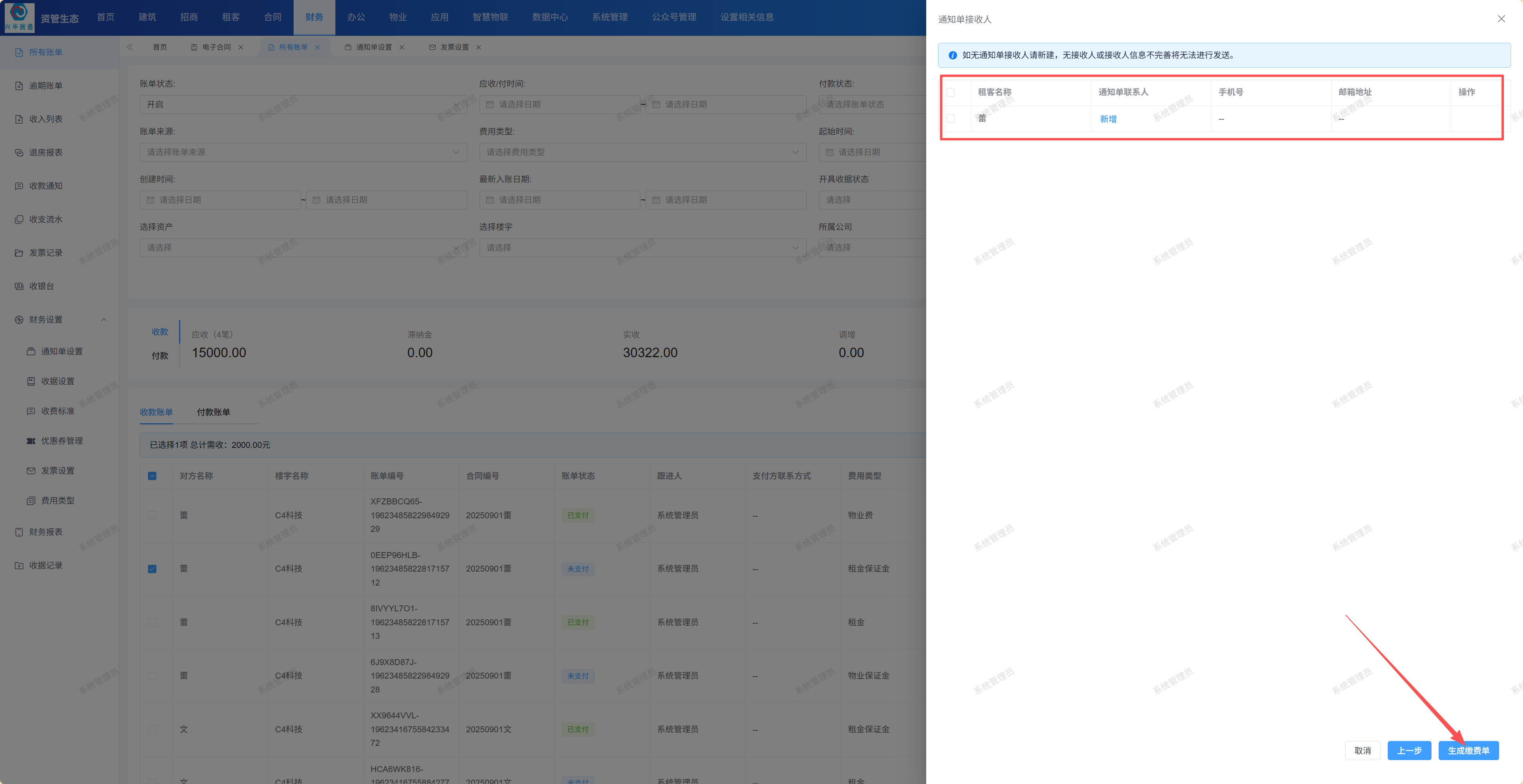Click the 创建时间 start date field
Viewport: 1523px width, 784px height.
click(x=220, y=200)
